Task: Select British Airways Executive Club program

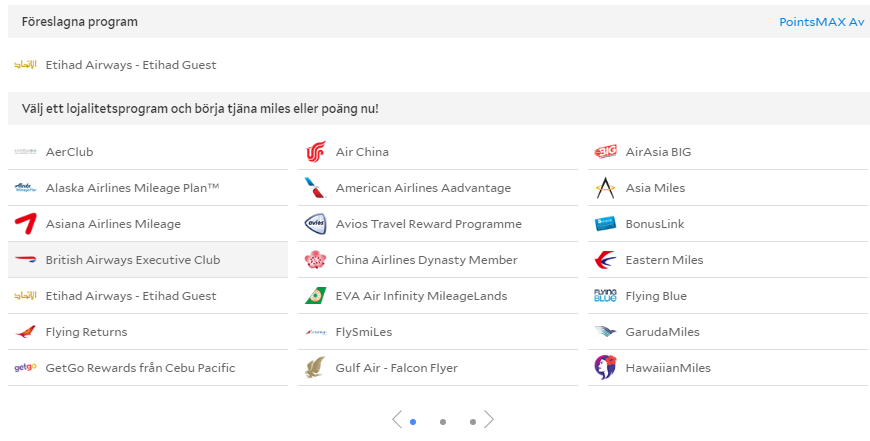Action: pos(132,260)
